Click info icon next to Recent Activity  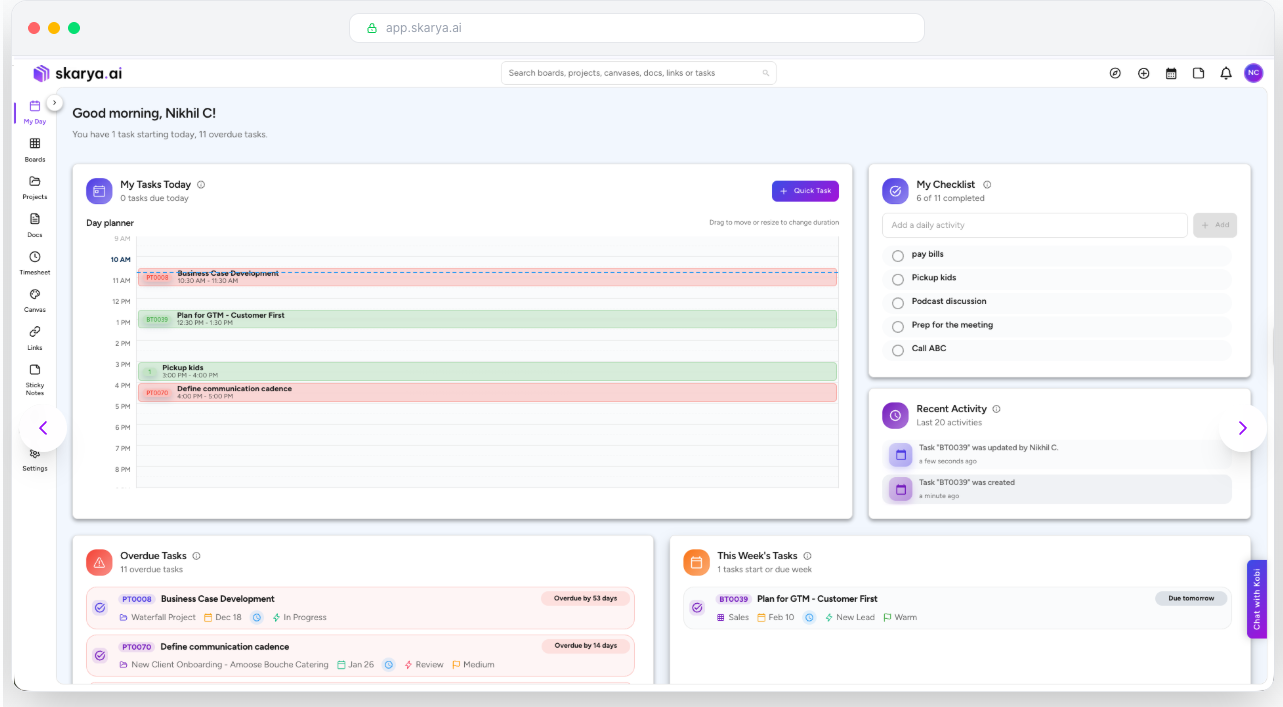point(997,409)
